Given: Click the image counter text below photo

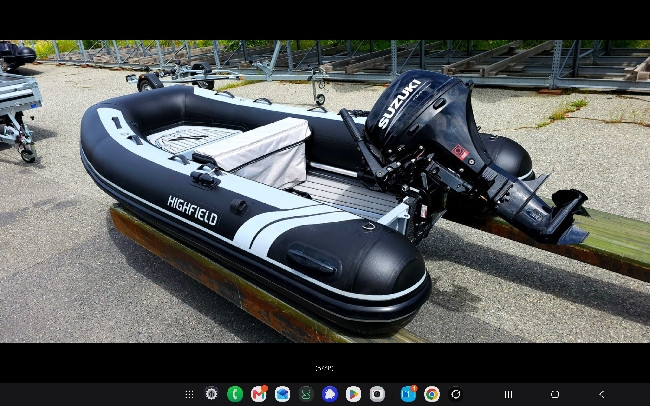Looking at the screenshot, I should click(324, 368).
